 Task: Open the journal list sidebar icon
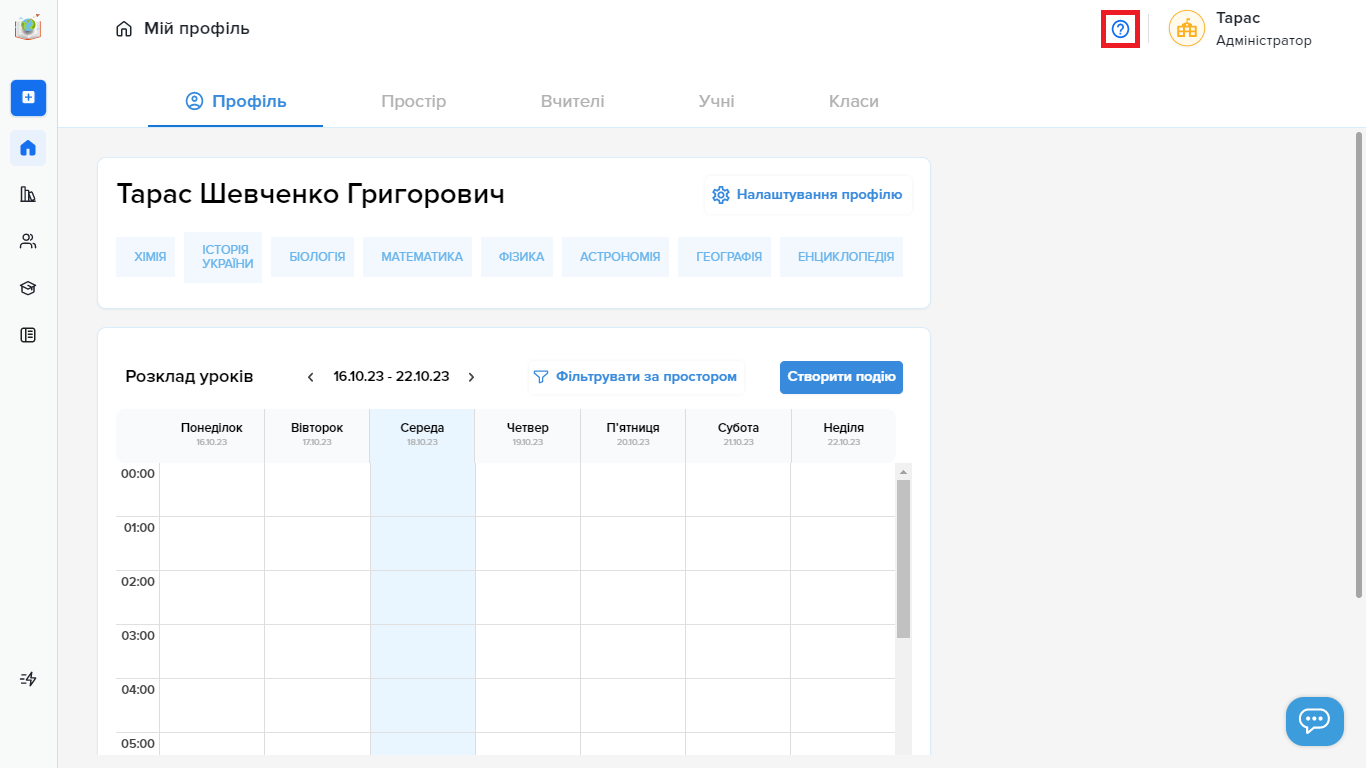tap(28, 335)
